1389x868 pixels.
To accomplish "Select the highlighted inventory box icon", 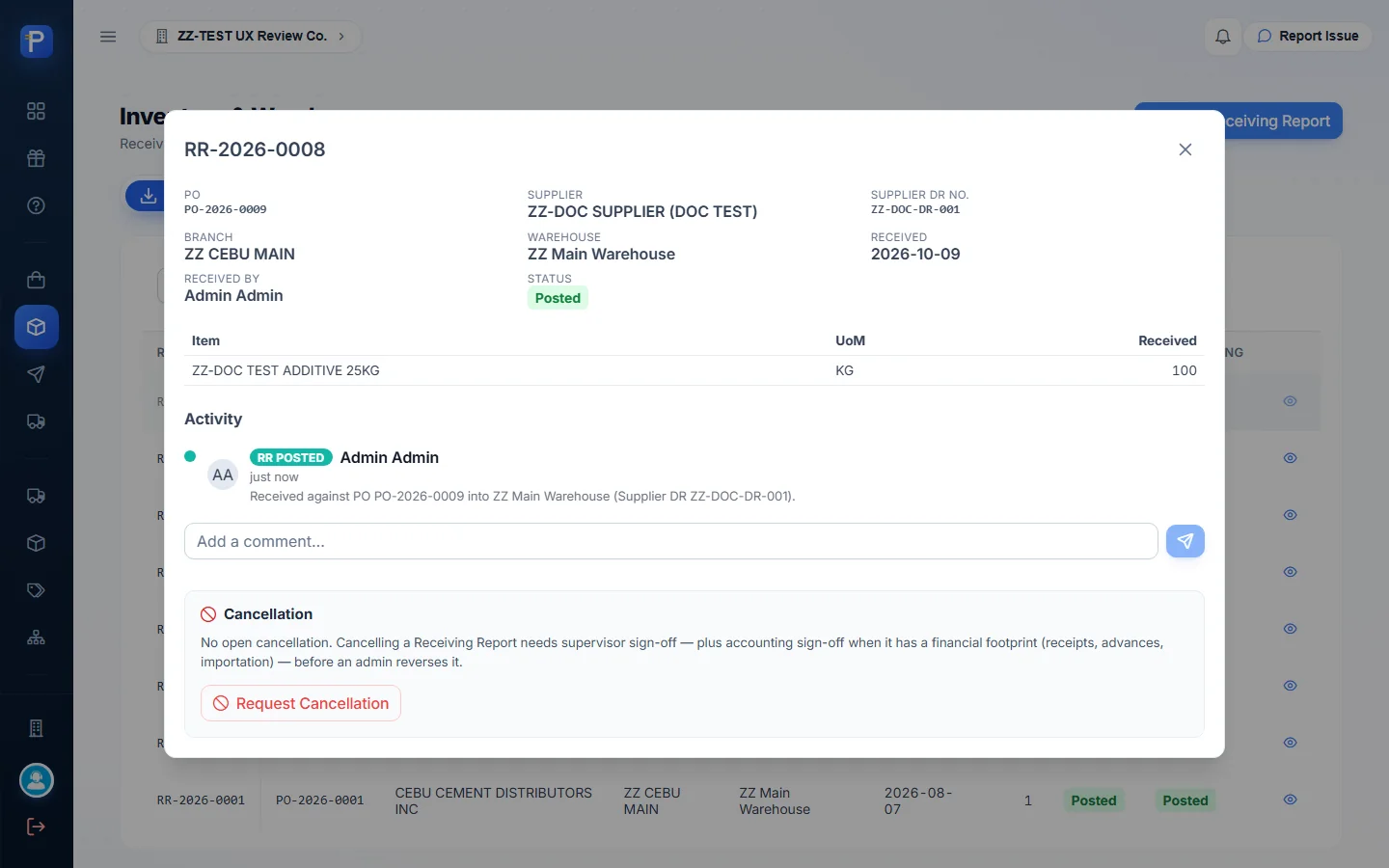I will (x=37, y=327).
